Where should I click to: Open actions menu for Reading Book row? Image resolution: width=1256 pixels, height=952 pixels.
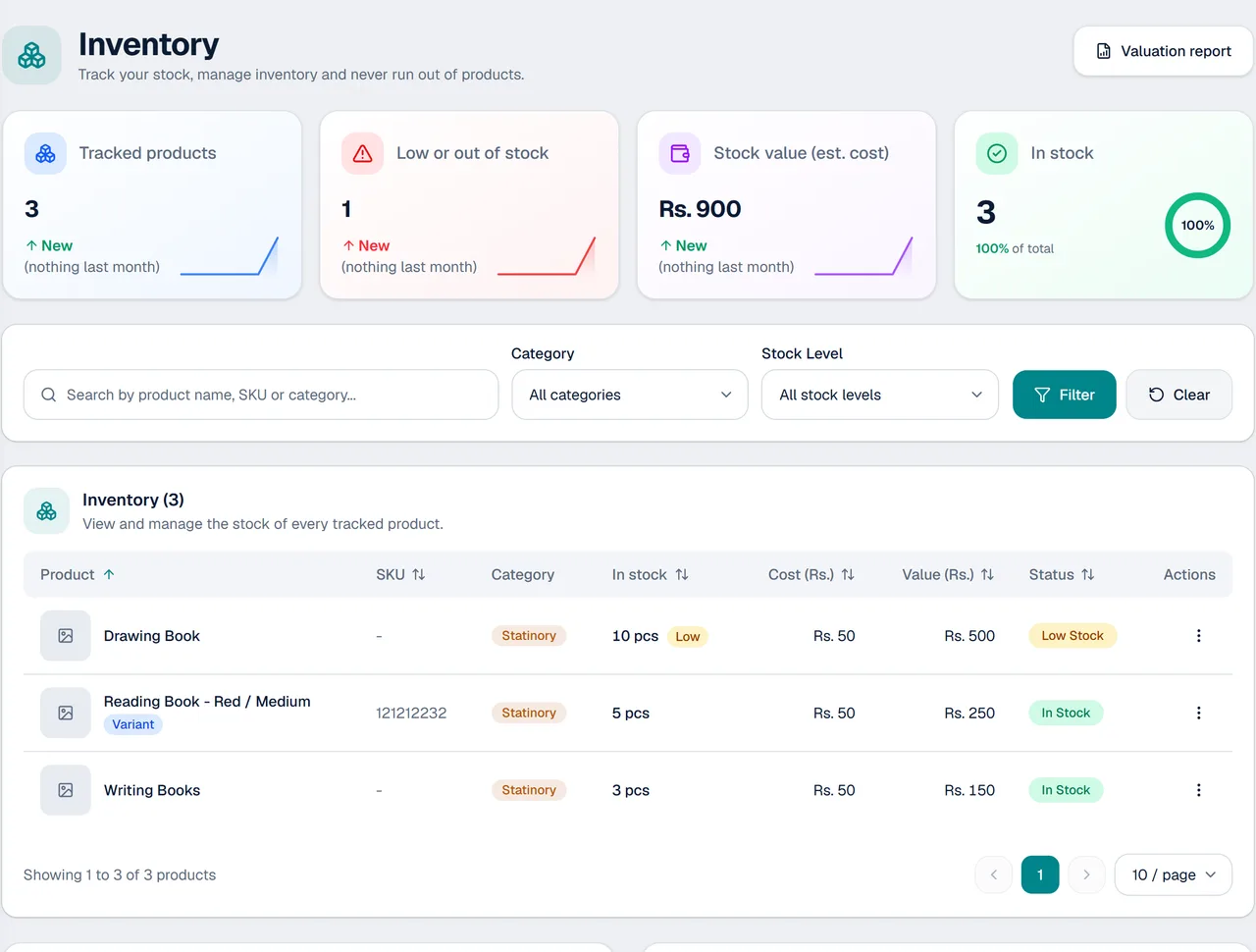tap(1198, 714)
